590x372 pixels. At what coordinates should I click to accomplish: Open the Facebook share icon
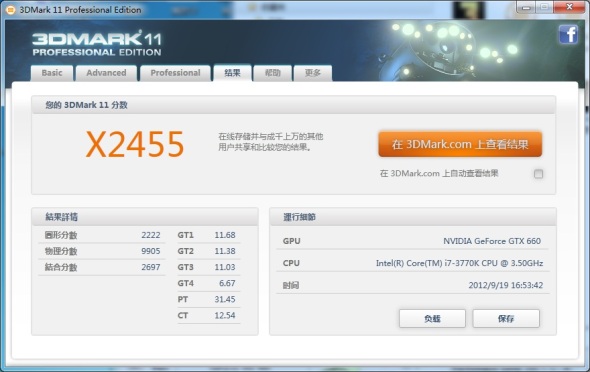pyautogui.click(x=568, y=35)
